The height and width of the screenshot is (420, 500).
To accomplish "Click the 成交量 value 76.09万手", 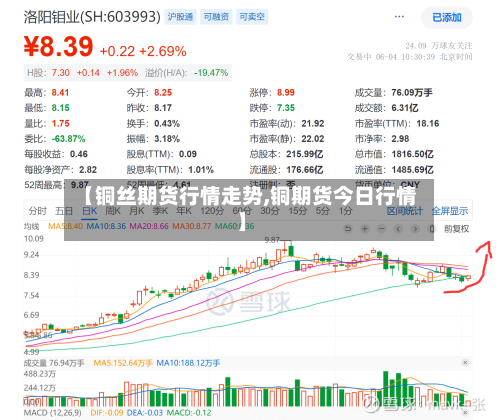I will point(412,92).
